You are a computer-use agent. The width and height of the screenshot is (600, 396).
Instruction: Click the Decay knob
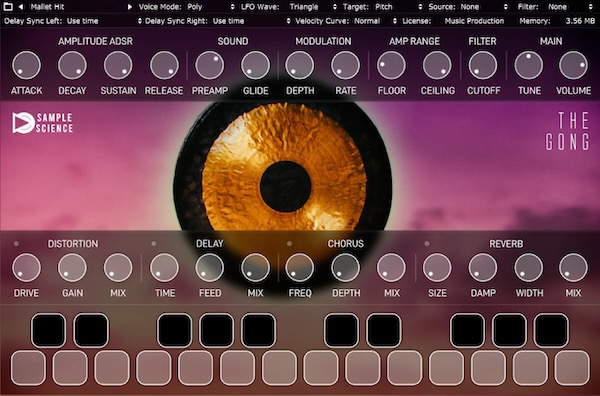pyautogui.click(x=72, y=65)
